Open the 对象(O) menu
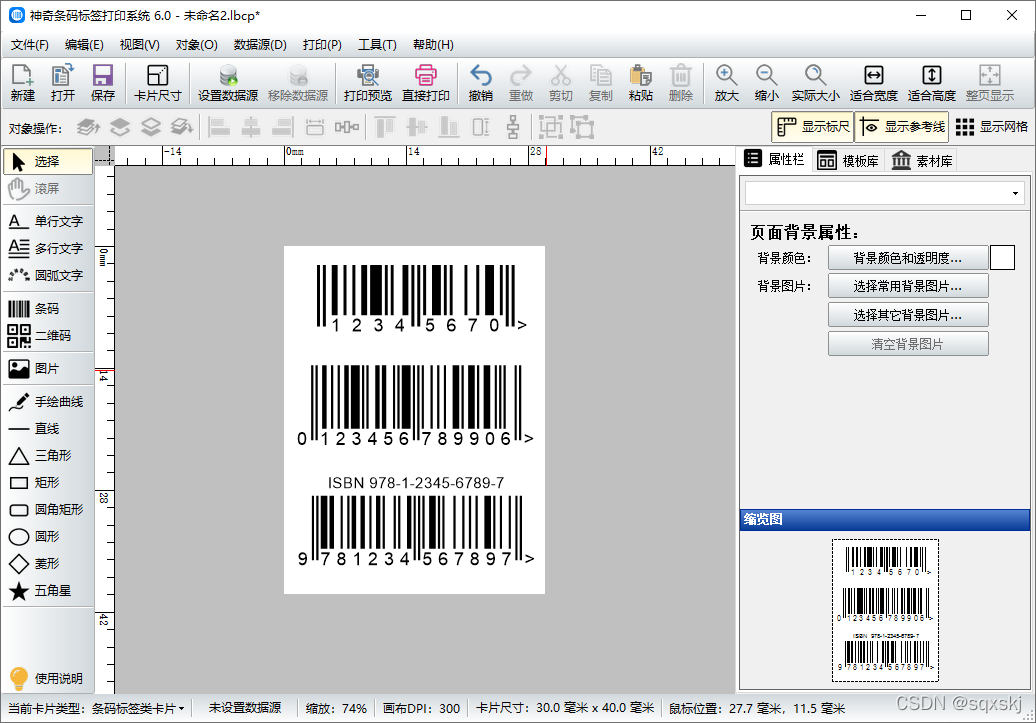Viewport: 1036px width, 723px height. 196,45
